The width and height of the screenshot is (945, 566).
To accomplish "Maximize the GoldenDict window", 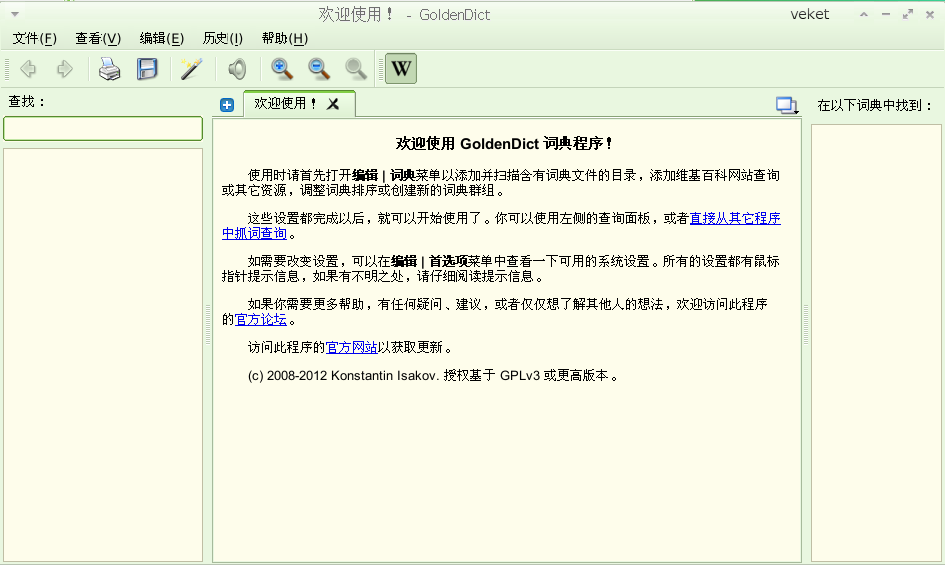I will pos(908,14).
